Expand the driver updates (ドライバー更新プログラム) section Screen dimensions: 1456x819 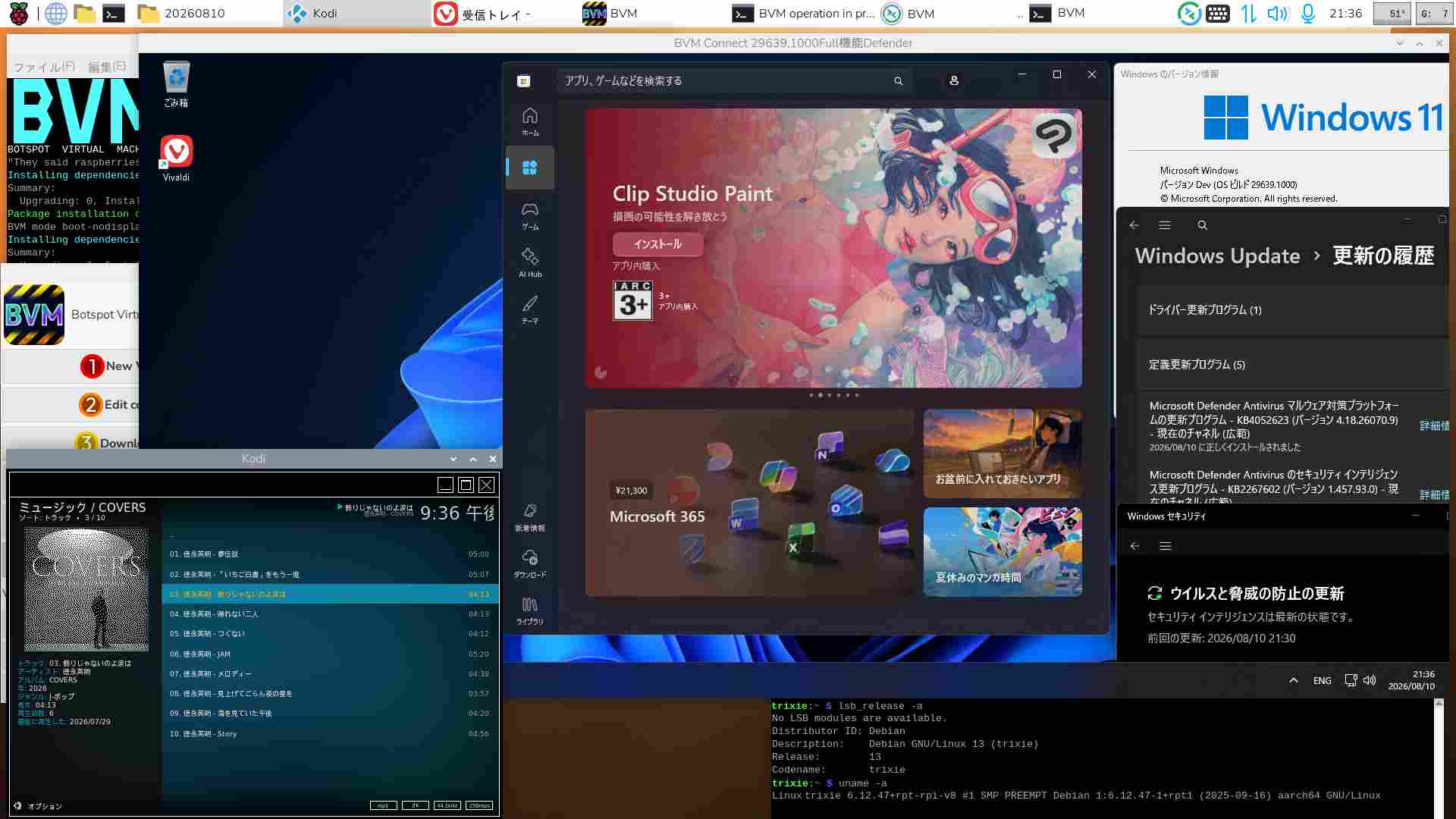coord(1293,309)
